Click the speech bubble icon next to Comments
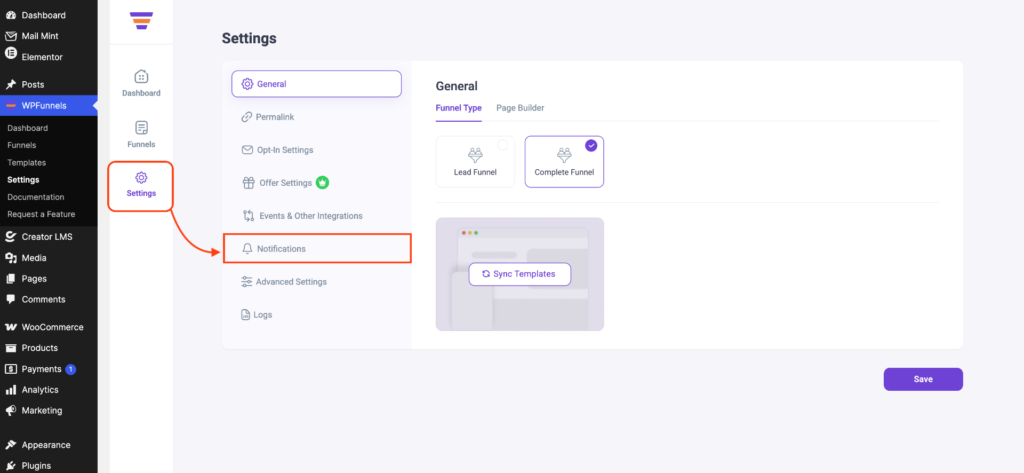This screenshot has width=1024, height=473. tap(10, 299)
